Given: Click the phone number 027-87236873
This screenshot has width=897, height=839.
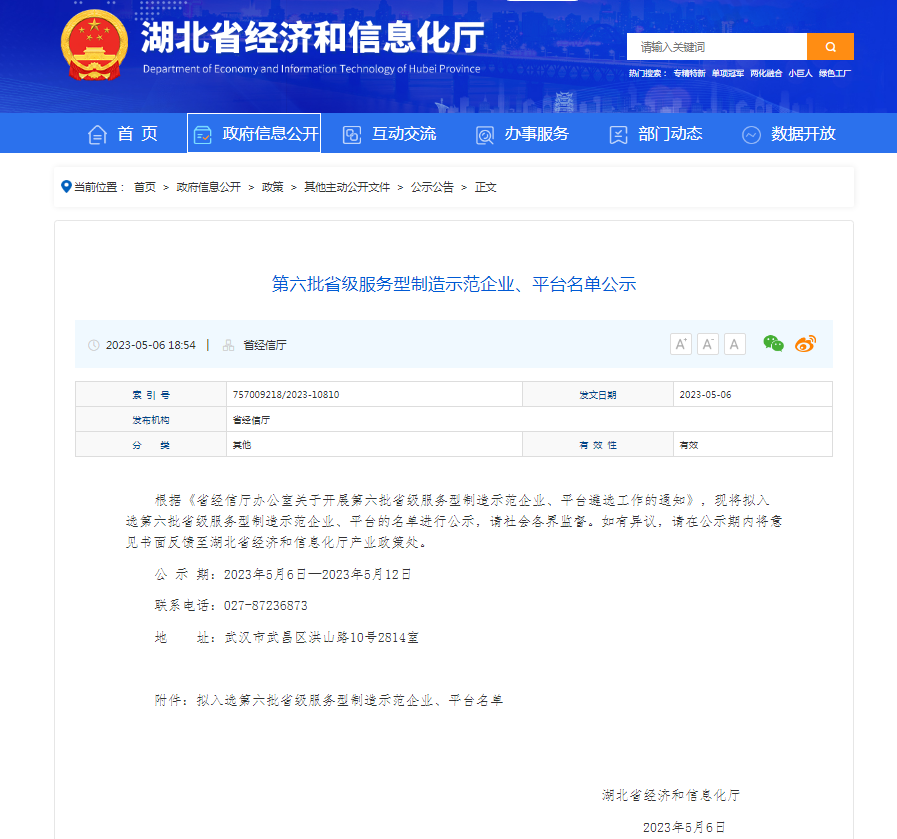Looking at the screenshot, I should [265, 606].
